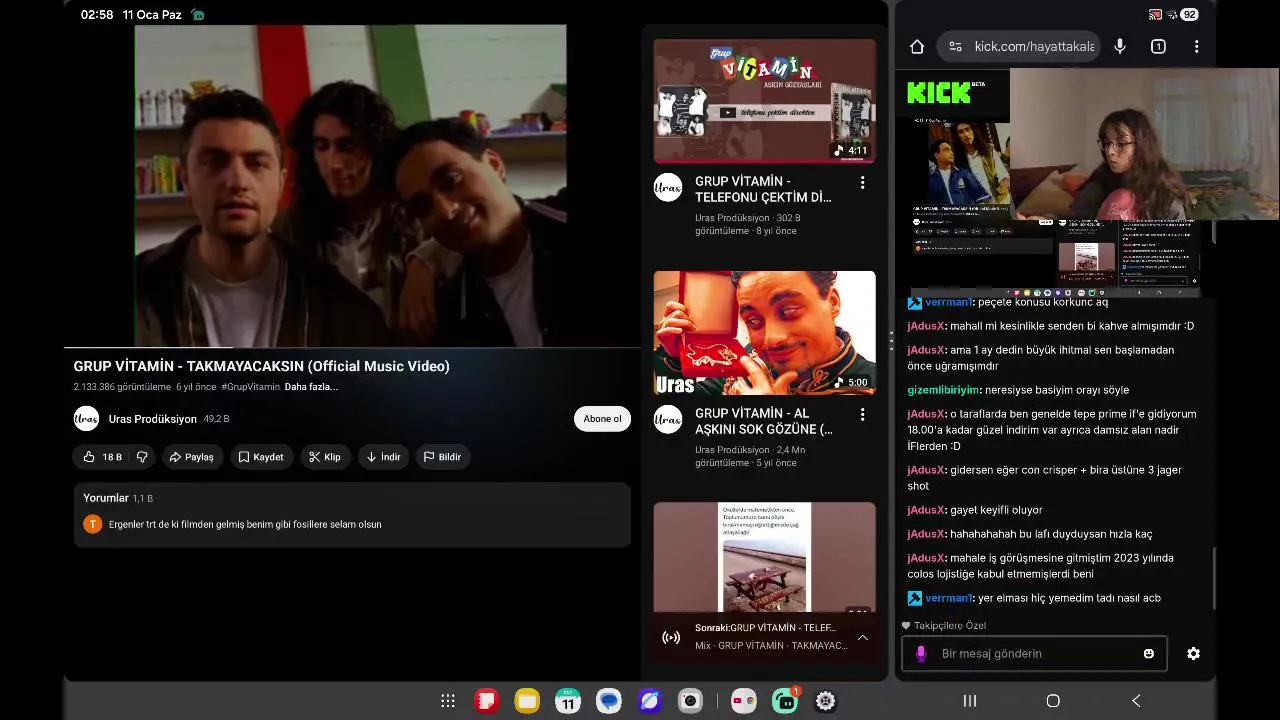
Task: Tap the Home navigation button
Action: tap(1053, 701)
